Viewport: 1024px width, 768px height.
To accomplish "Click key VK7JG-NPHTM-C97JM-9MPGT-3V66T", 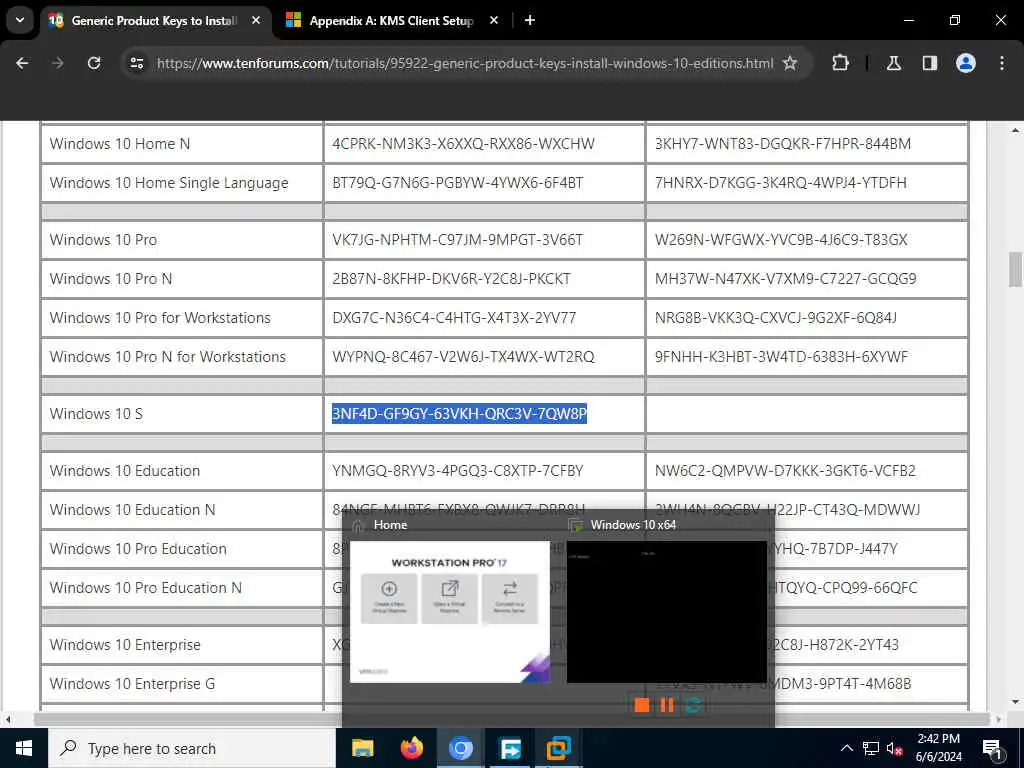I will click(457, 240).
